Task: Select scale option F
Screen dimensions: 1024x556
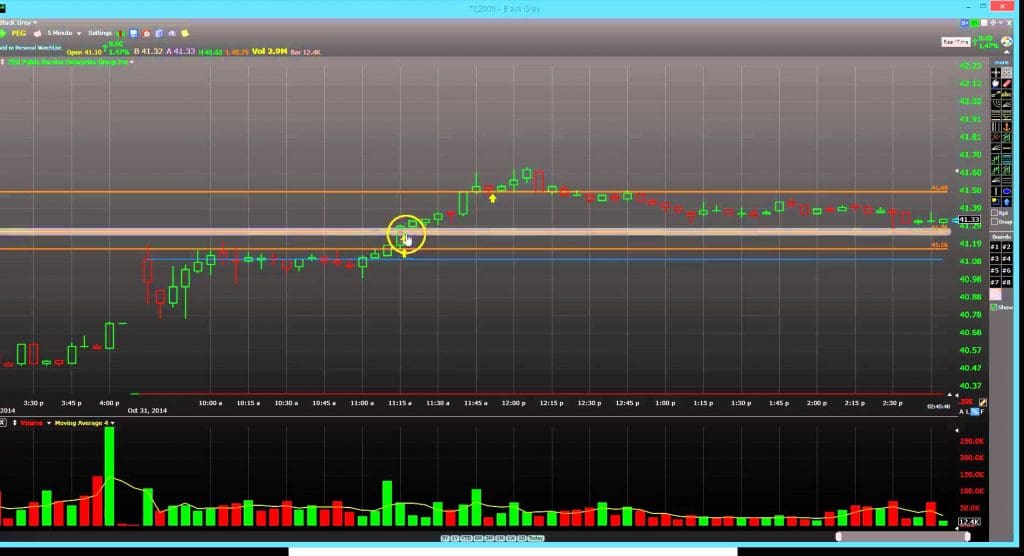Action: [982, 412]
